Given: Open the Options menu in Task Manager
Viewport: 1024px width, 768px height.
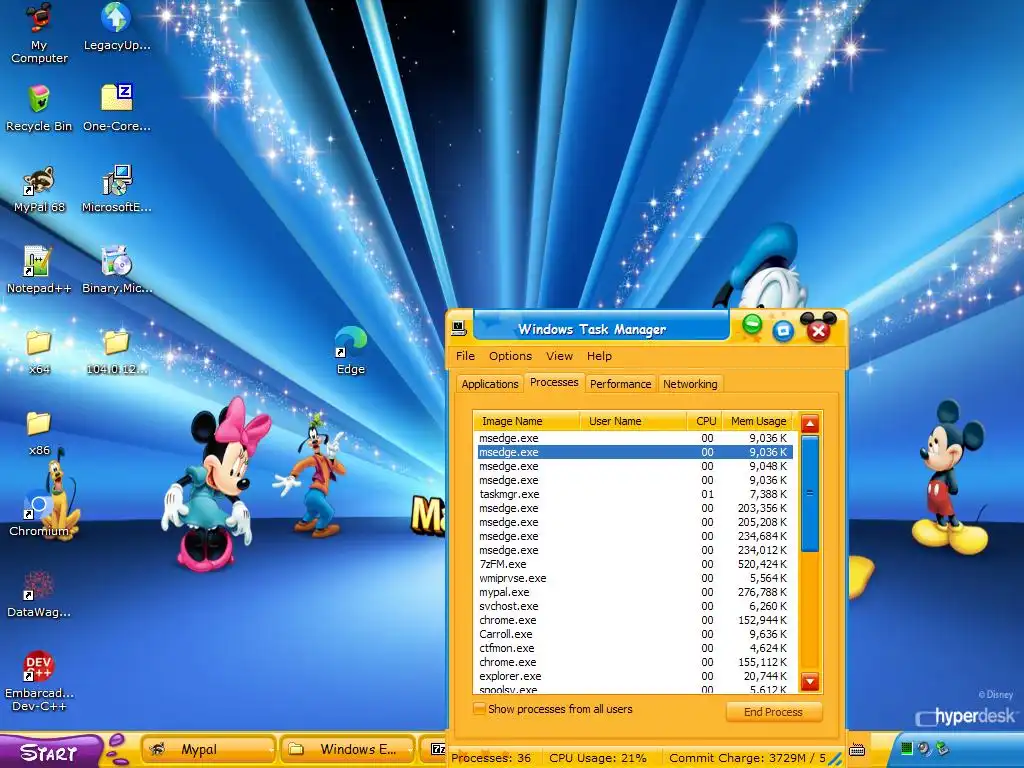Looking at the screenshot, I should point(510,356).
